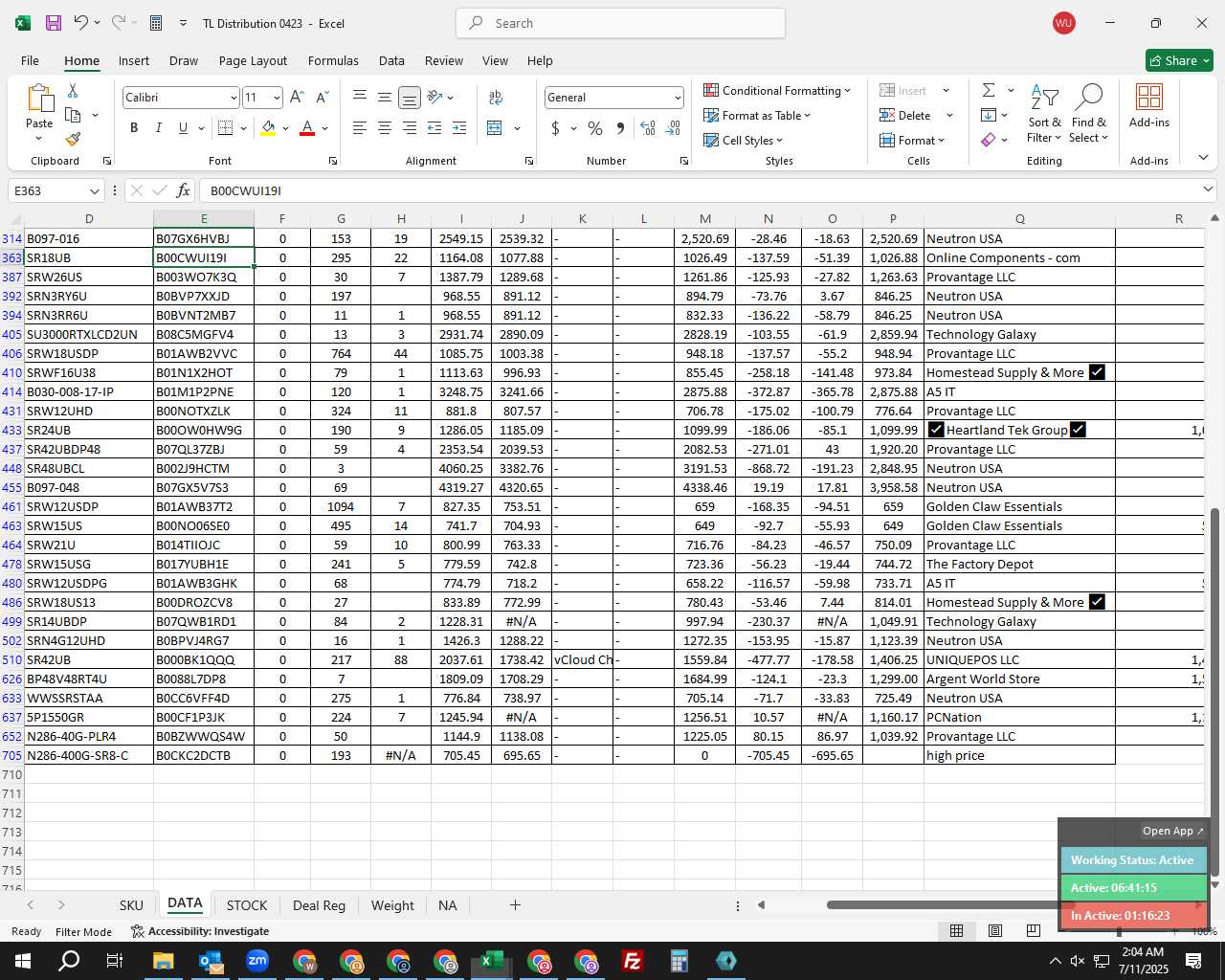Click the vertical scrollbar thumb
1225x980 pixels.
tap(1215, 691)
